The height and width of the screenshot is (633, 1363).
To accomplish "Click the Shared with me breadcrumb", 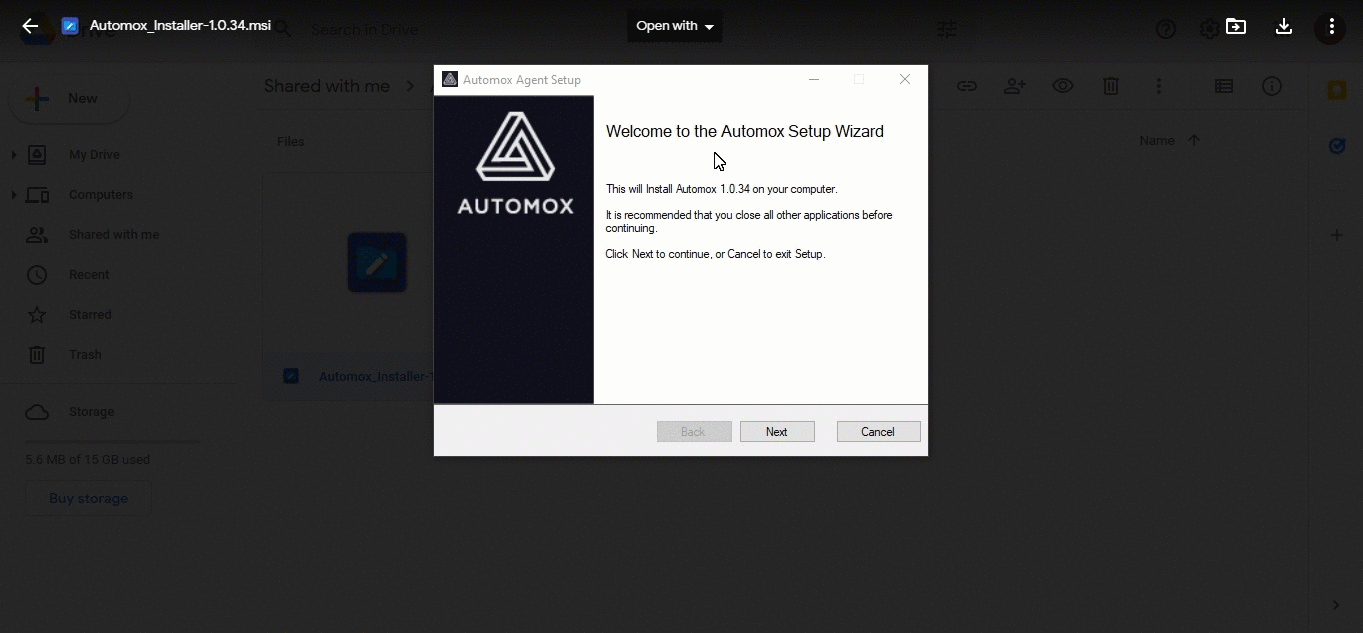I will click(327, 87).
